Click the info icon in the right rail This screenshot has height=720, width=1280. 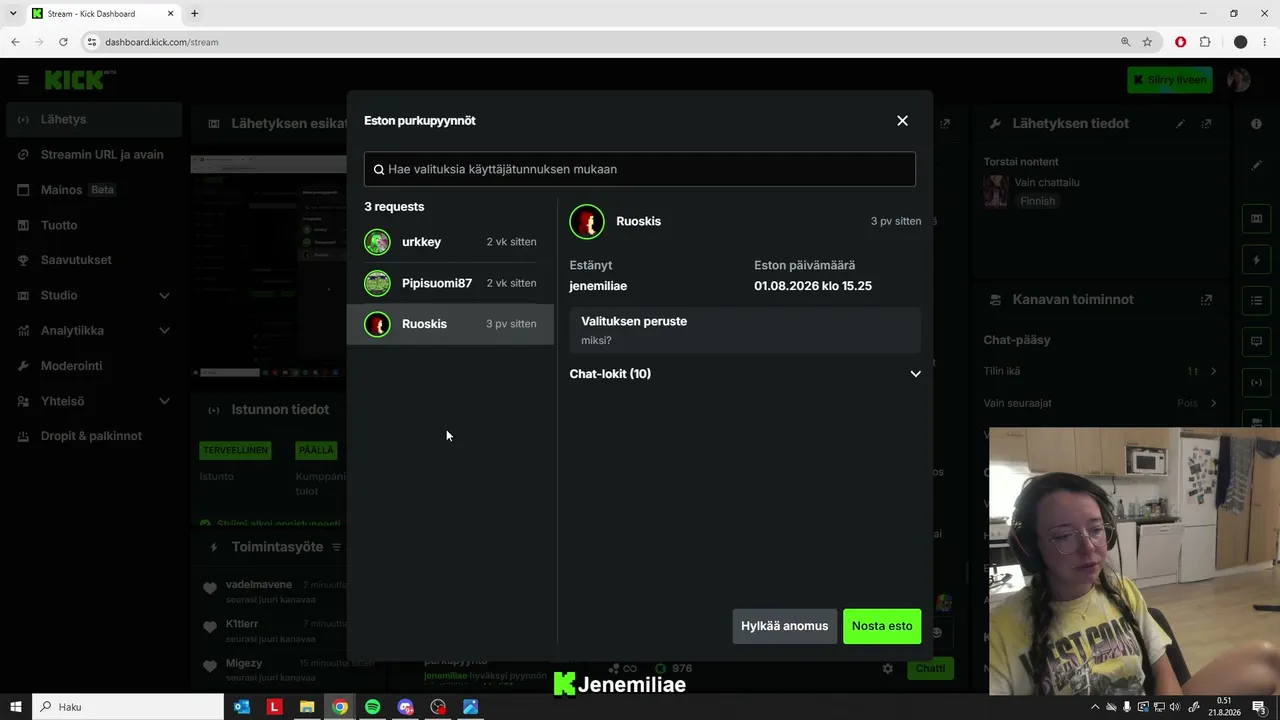1257,124
